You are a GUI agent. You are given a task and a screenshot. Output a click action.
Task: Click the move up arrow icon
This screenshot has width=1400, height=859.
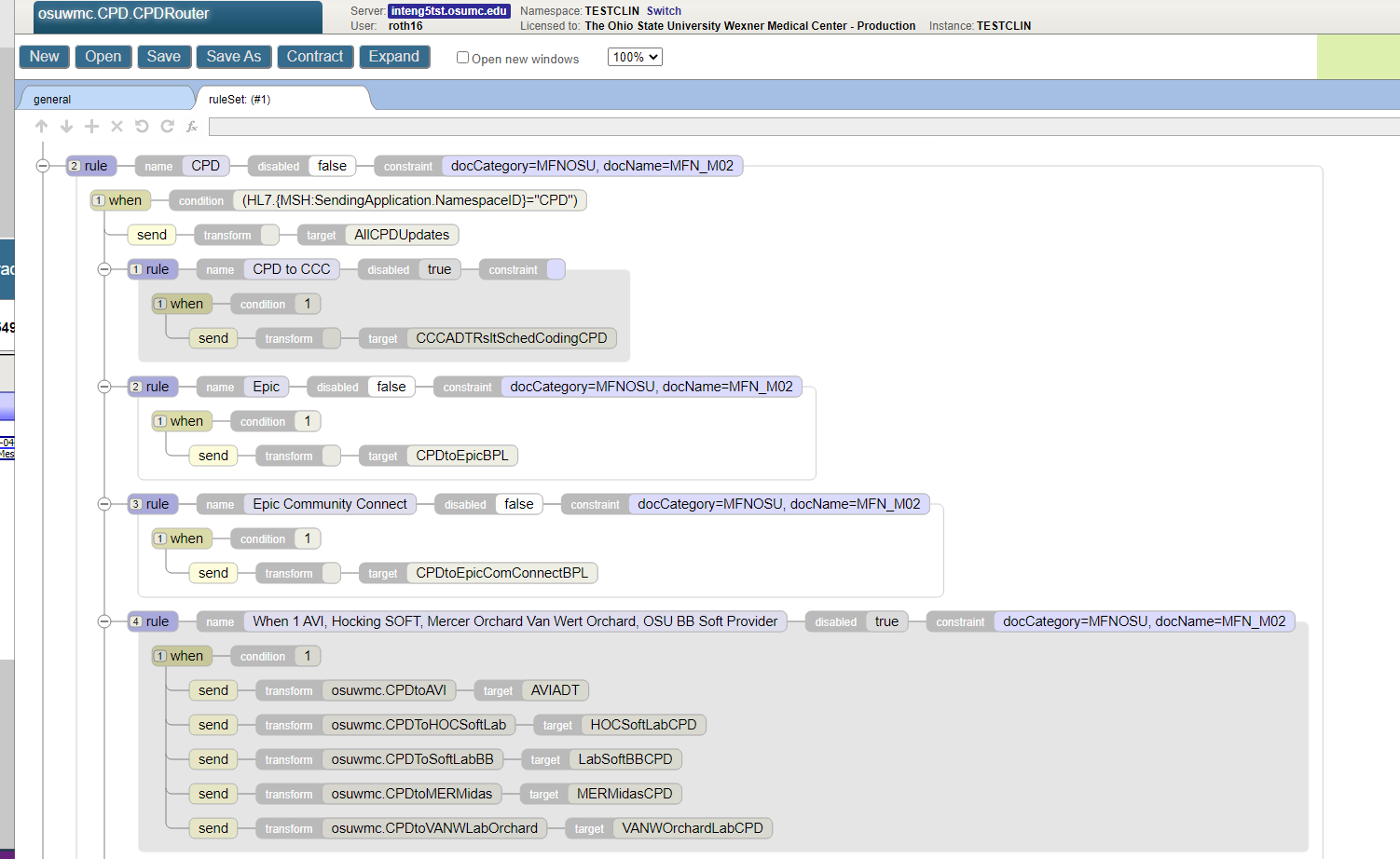[41, 127]
